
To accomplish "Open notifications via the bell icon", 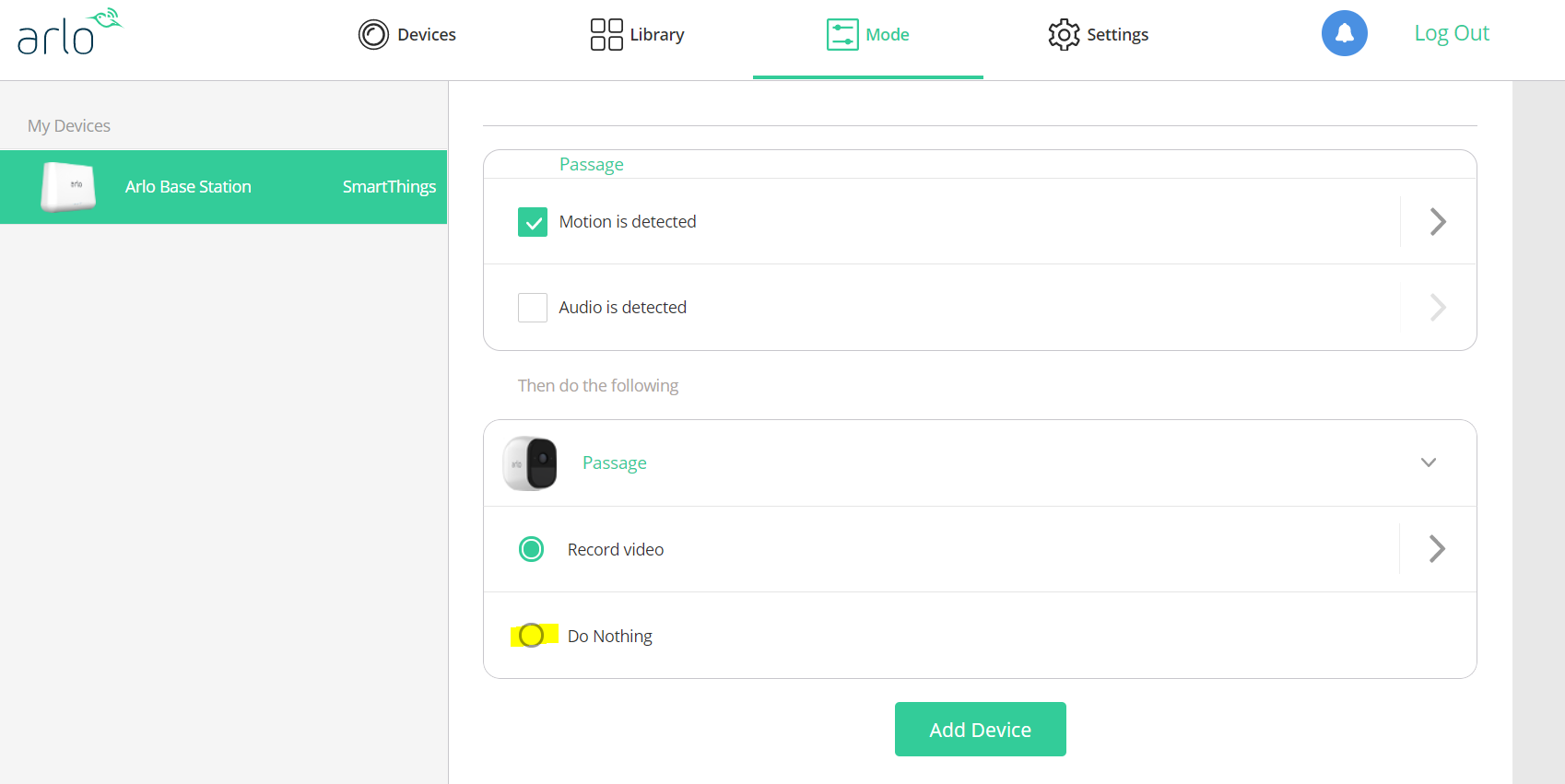I will click(1344, 33).
